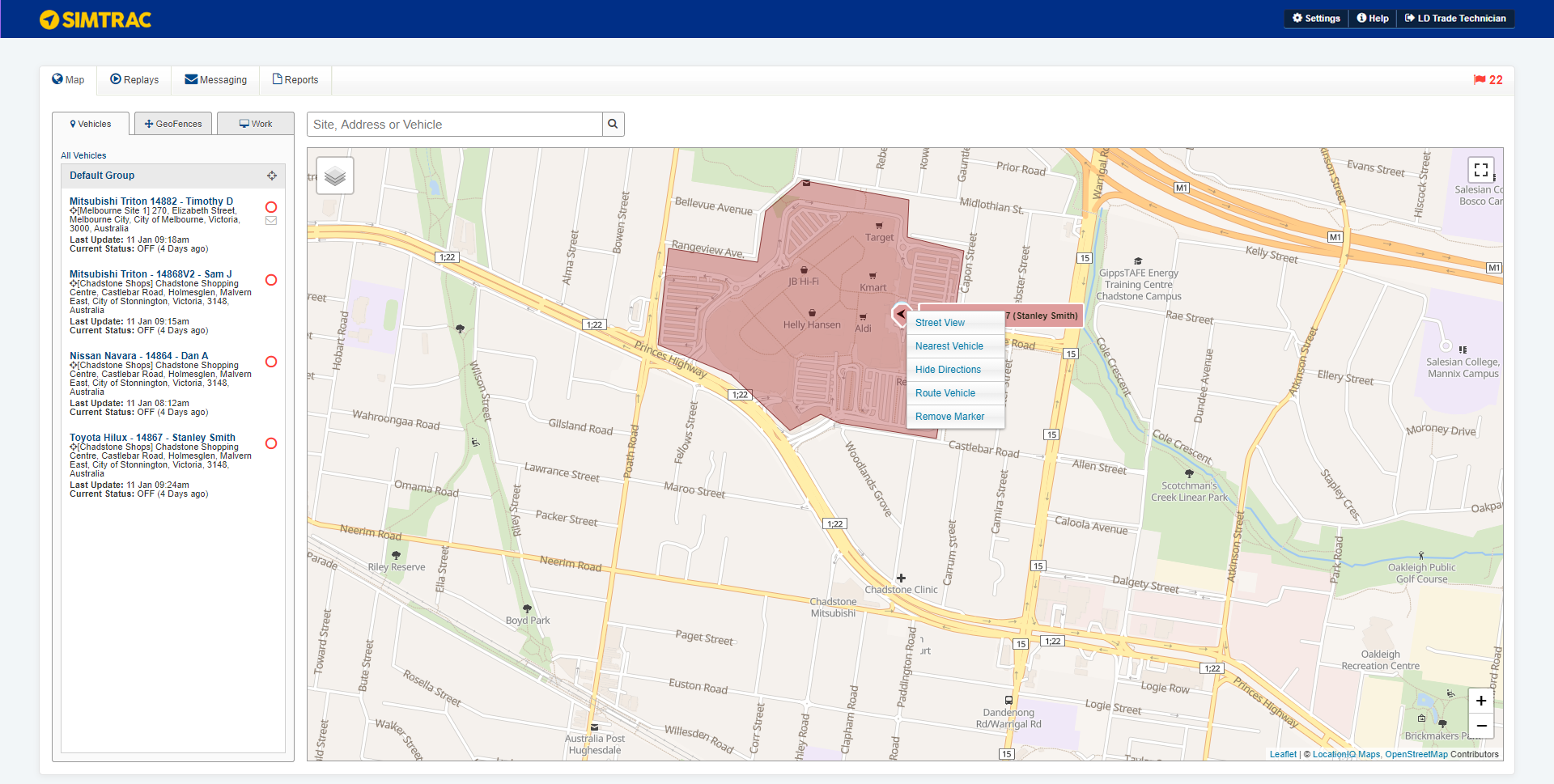Open Settings from the top bar

[1316, 18]
